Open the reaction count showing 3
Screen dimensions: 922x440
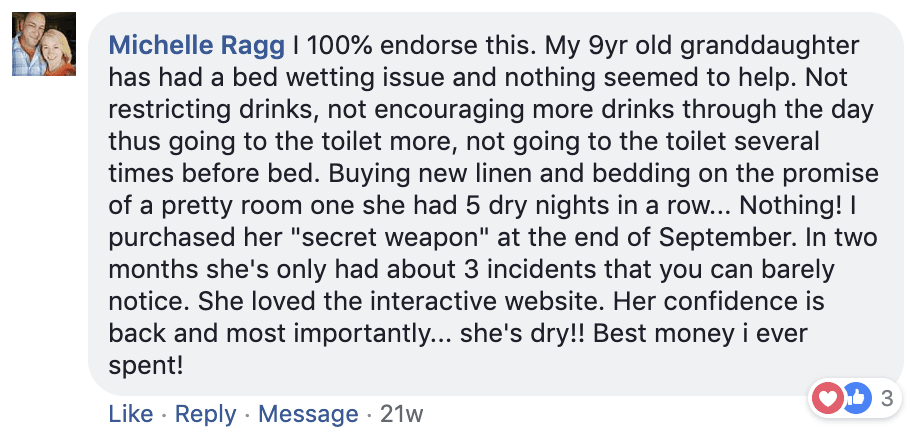click(x=886, y=399)
